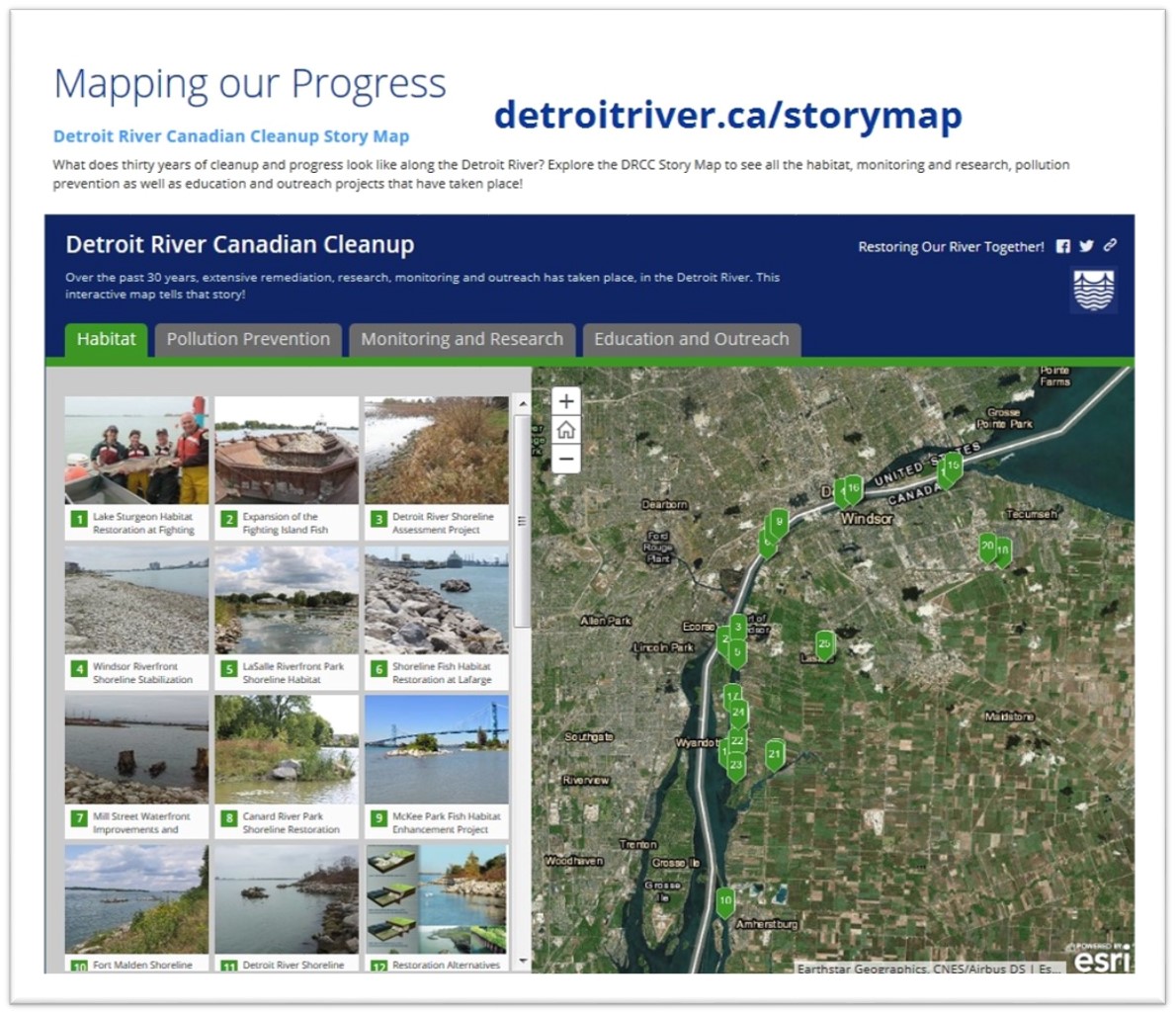This screenshot has width=1176, height=1015.
Task: Click the map home extent button
Action: click(565, 430)
